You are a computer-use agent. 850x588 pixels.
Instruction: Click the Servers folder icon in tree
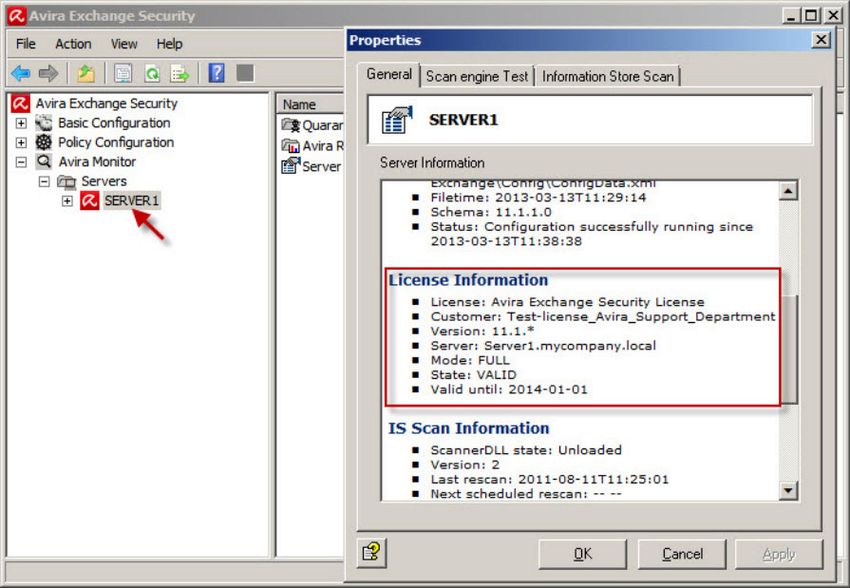66,181
